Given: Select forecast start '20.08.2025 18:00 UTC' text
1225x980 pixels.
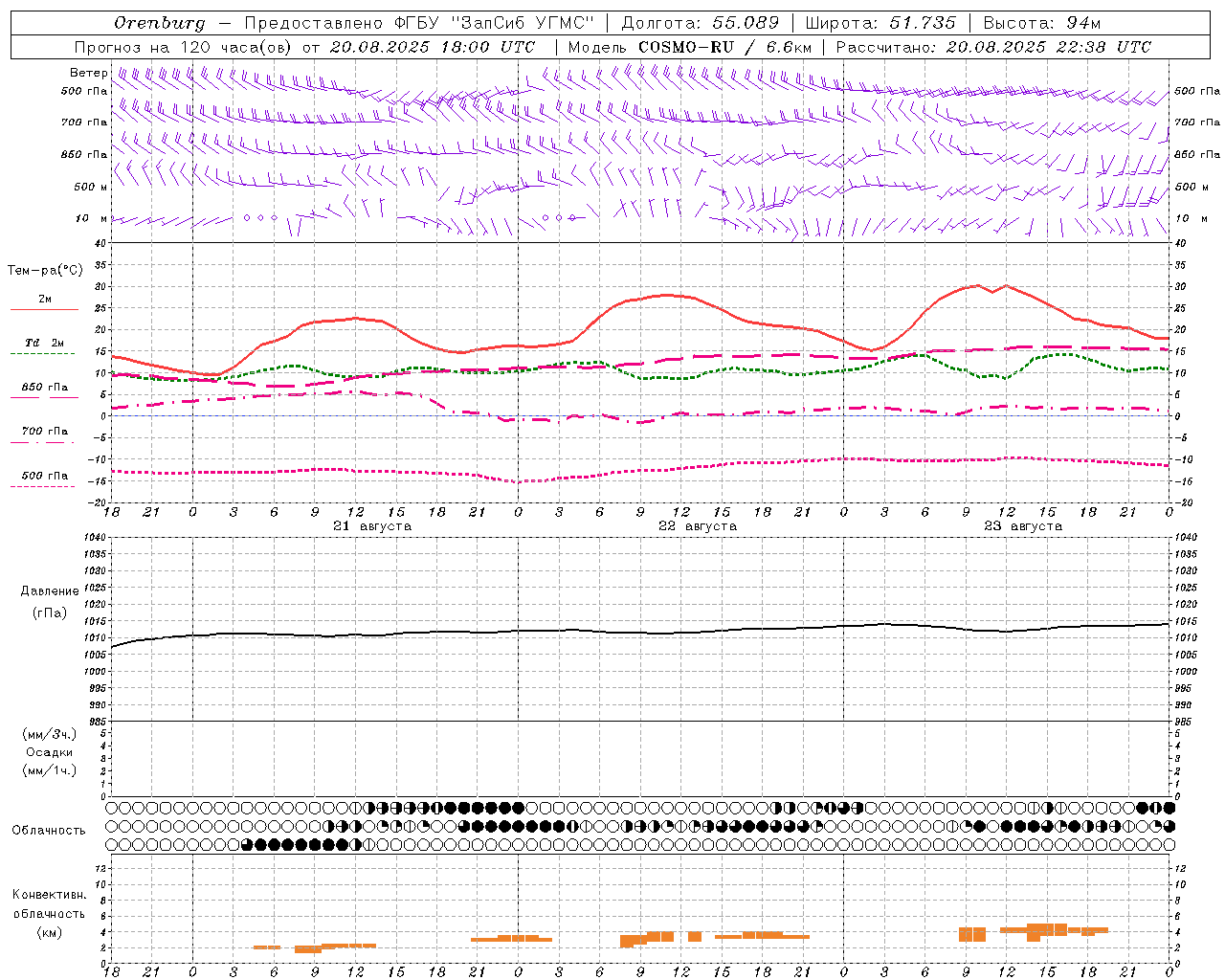Looking at the screenshot, I should [x=433, y=47].
